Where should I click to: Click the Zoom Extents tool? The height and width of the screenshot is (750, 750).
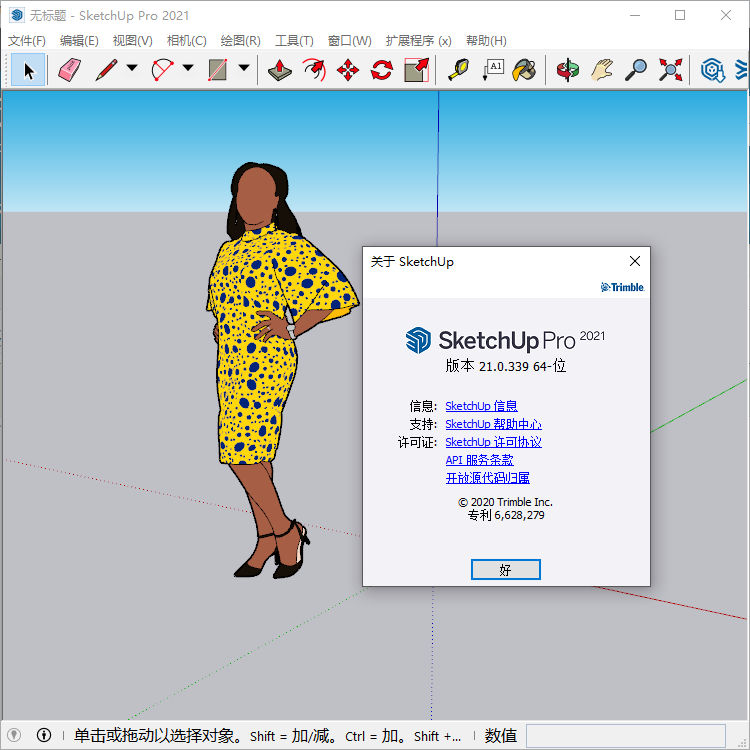(x=670, y=70)
